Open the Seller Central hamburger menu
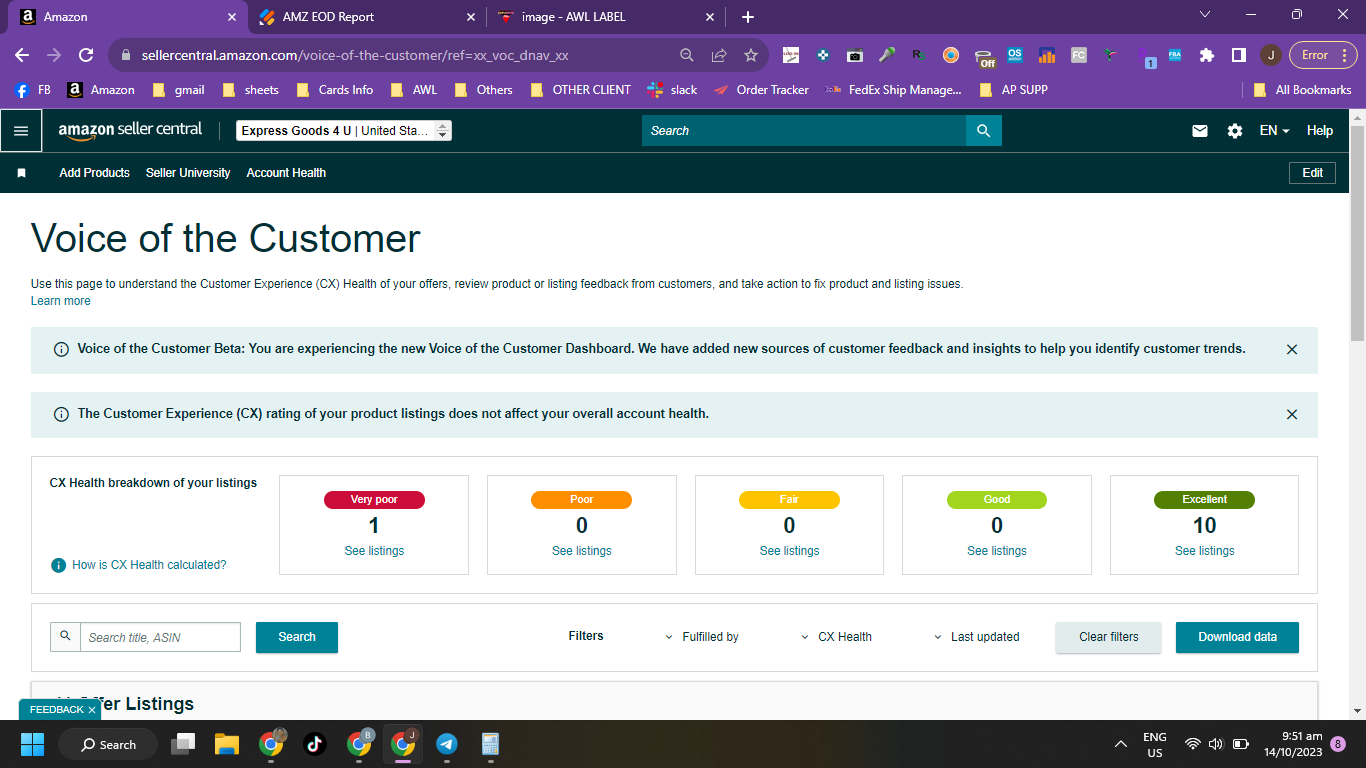Image resolution: width=1366 pixels, height=768 pixels. pos(21,131)
